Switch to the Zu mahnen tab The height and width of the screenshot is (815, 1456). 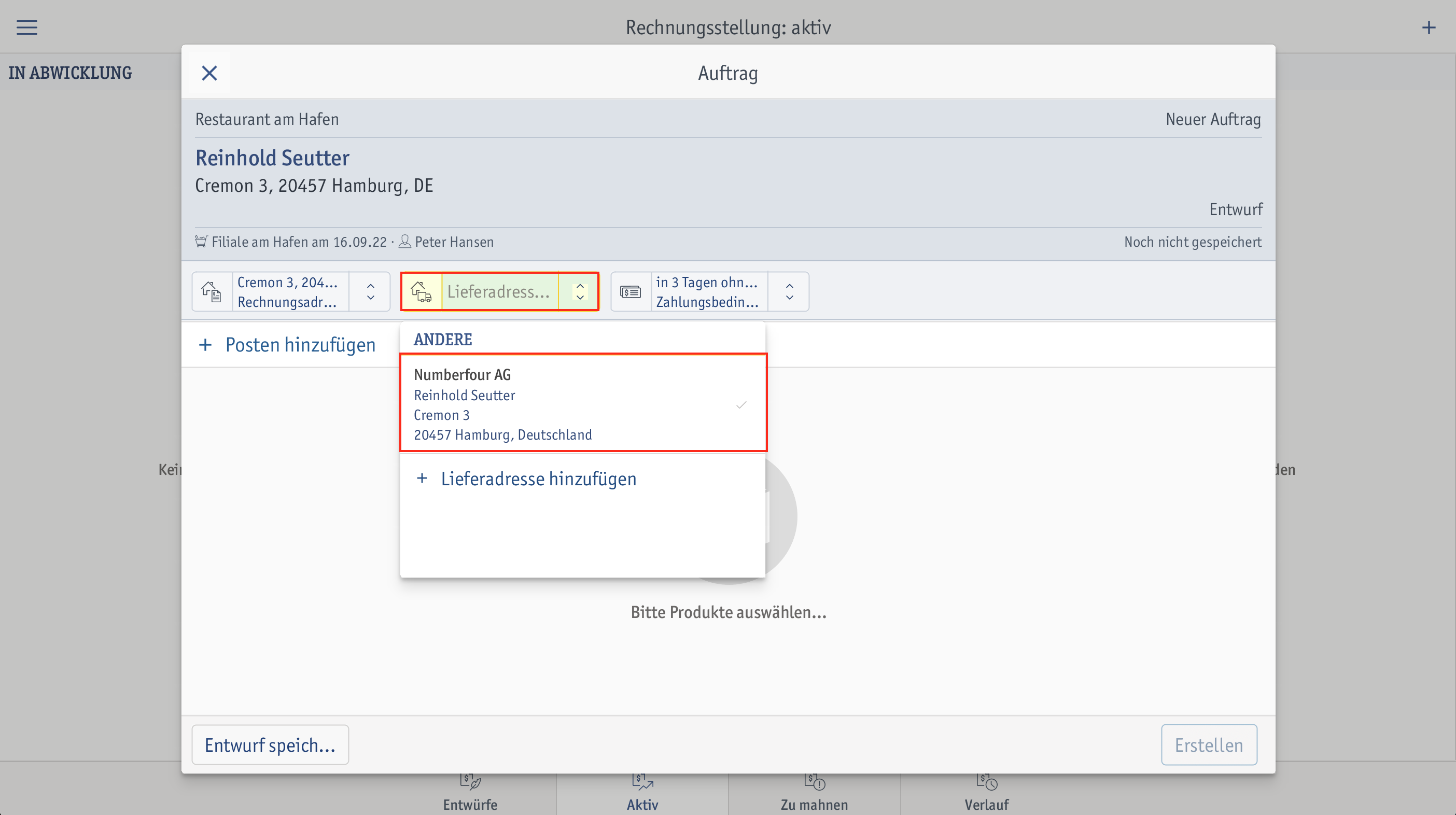click(x=814, y=794)
